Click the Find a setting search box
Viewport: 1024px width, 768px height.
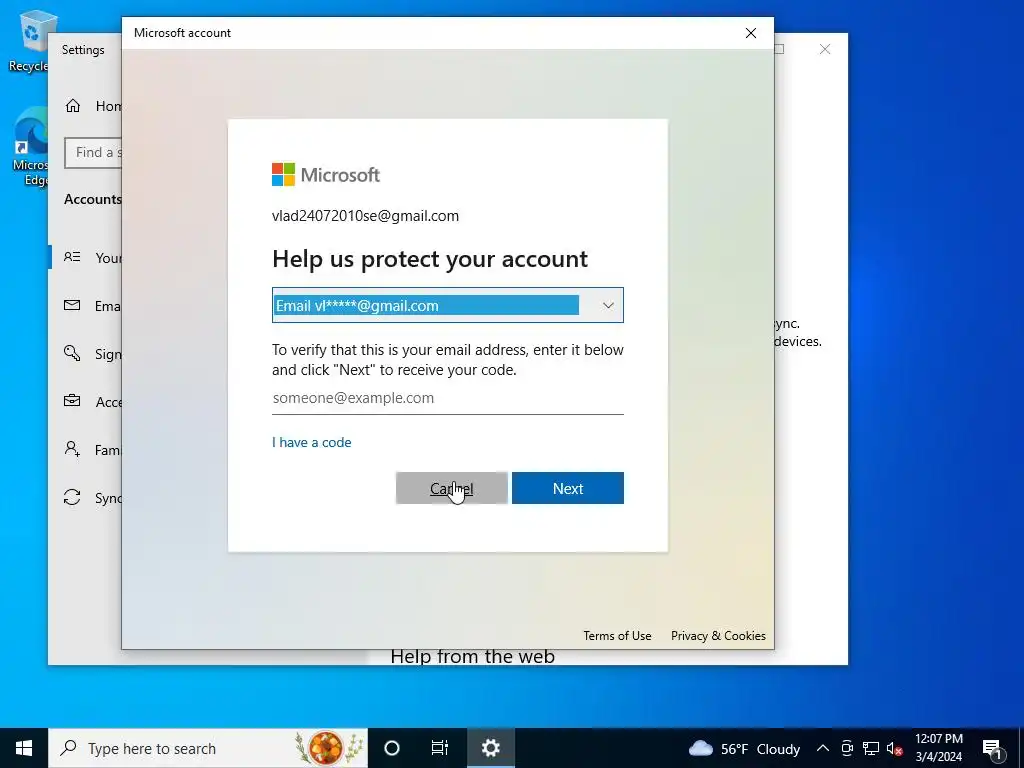click(x=93, y=153)
